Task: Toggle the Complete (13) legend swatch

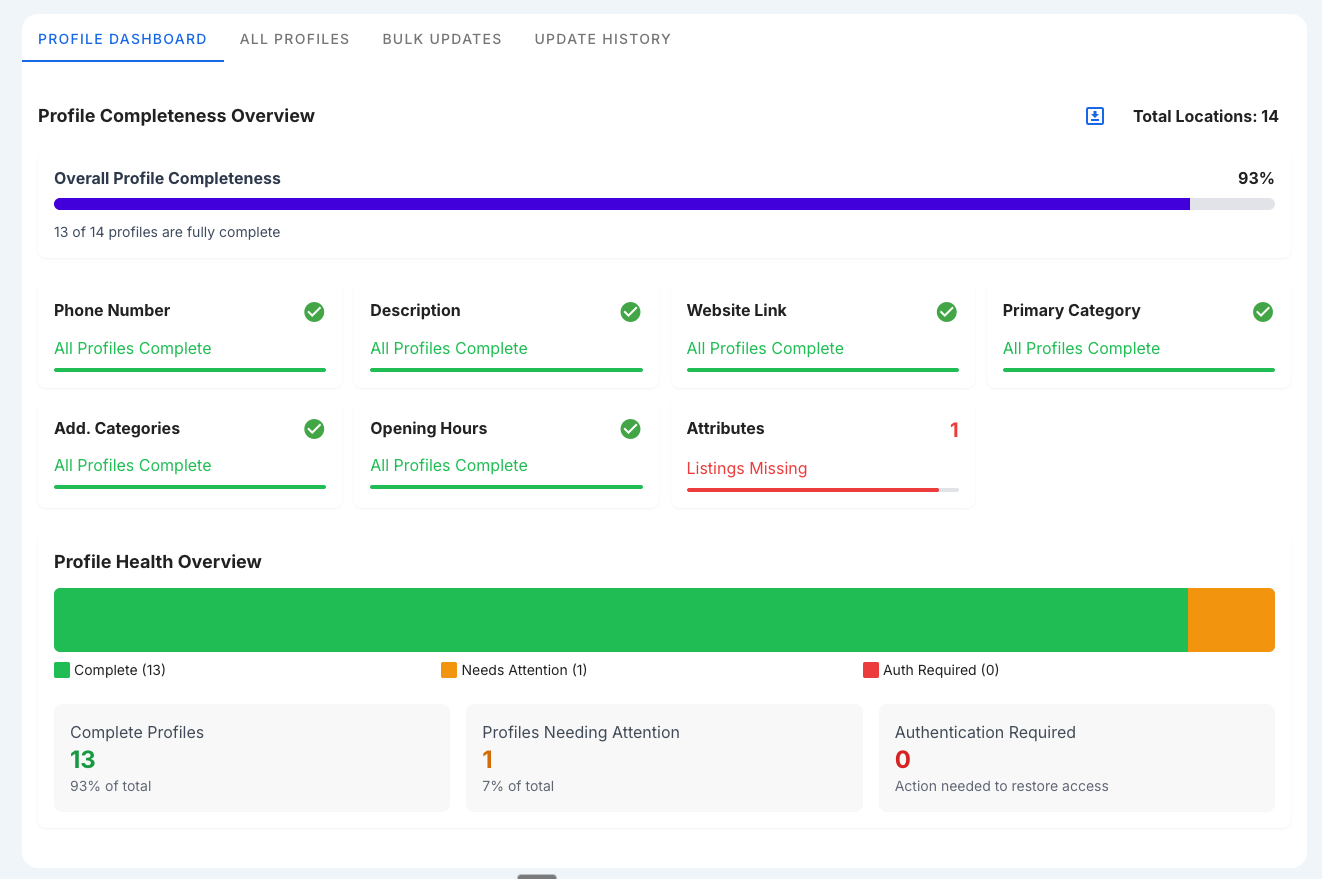Action: coord(62,669)
